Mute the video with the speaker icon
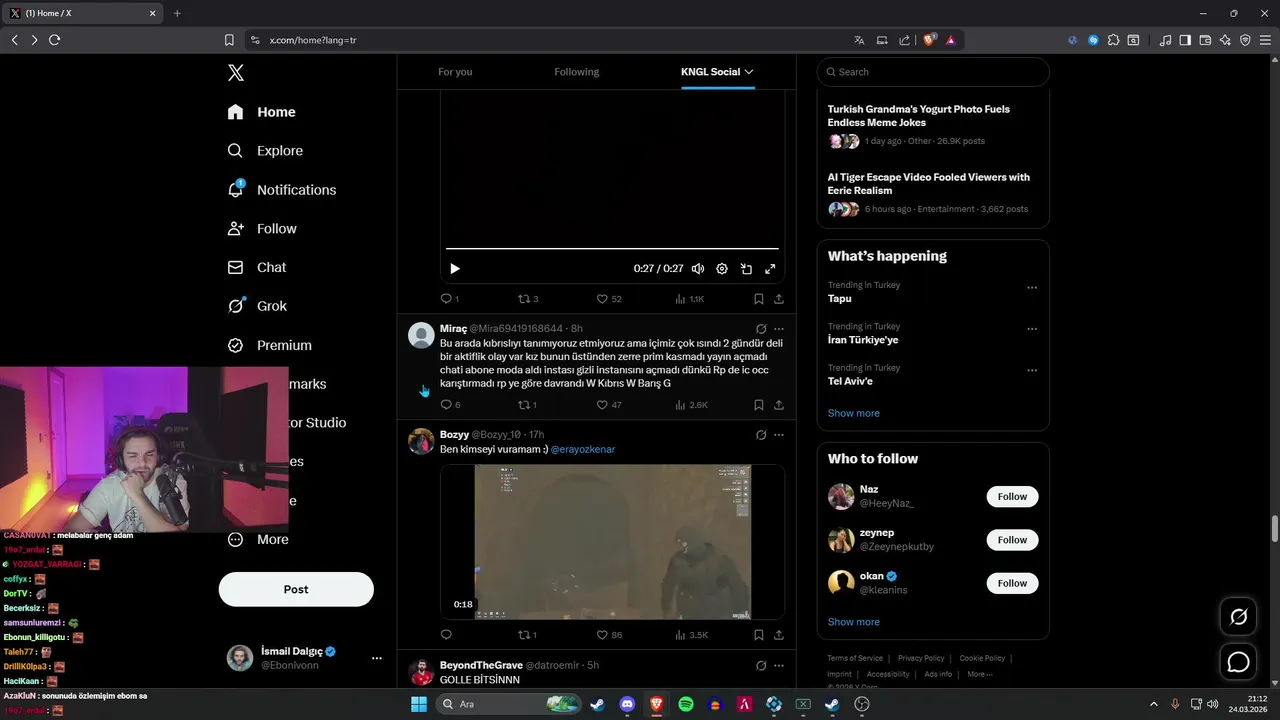The image size is (1280, 720). pos(698,269)
